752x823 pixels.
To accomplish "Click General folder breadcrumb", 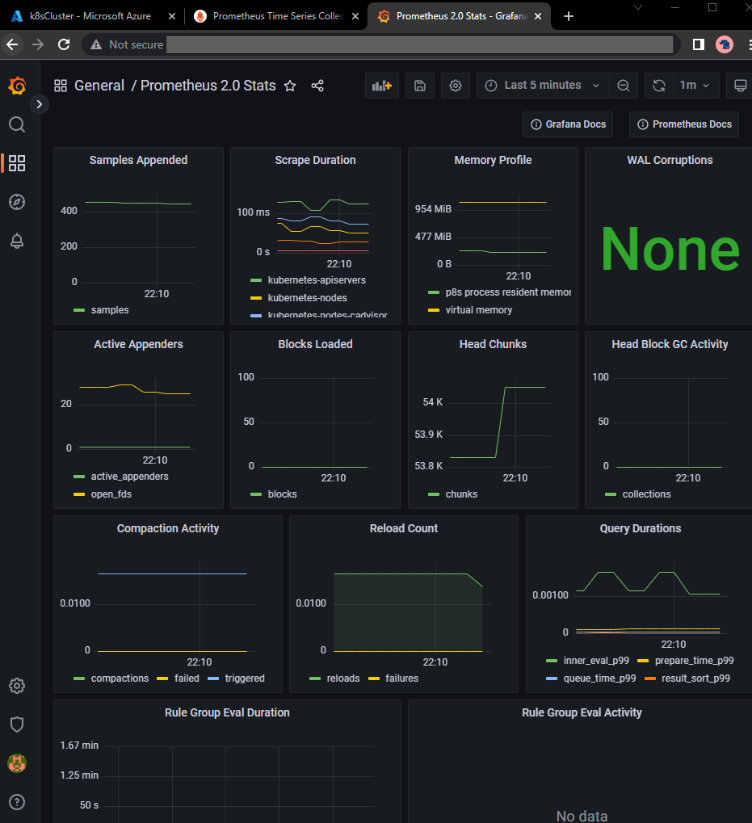I will pos(99,86).
